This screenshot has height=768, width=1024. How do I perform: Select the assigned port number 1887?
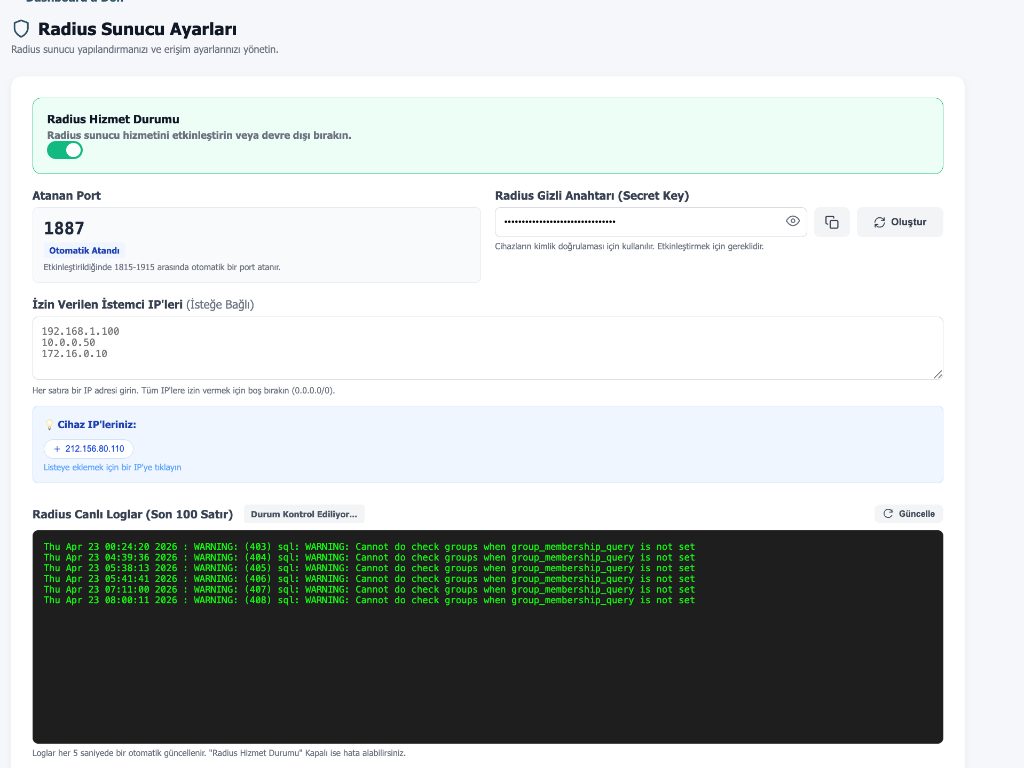pos(64,228)
